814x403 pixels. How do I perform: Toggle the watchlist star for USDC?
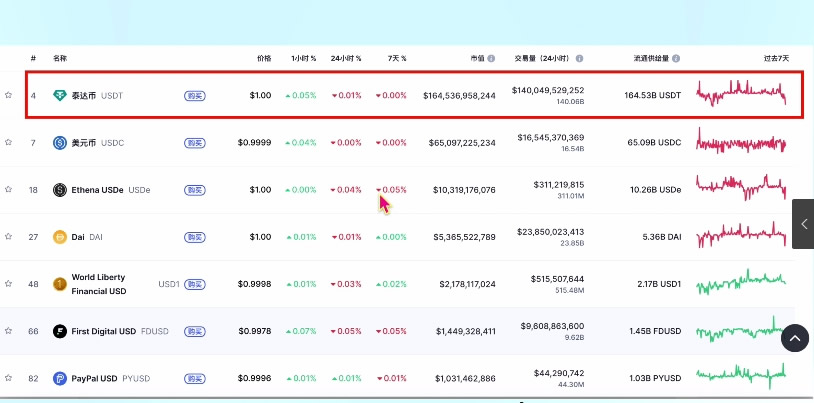coord(8,143)
